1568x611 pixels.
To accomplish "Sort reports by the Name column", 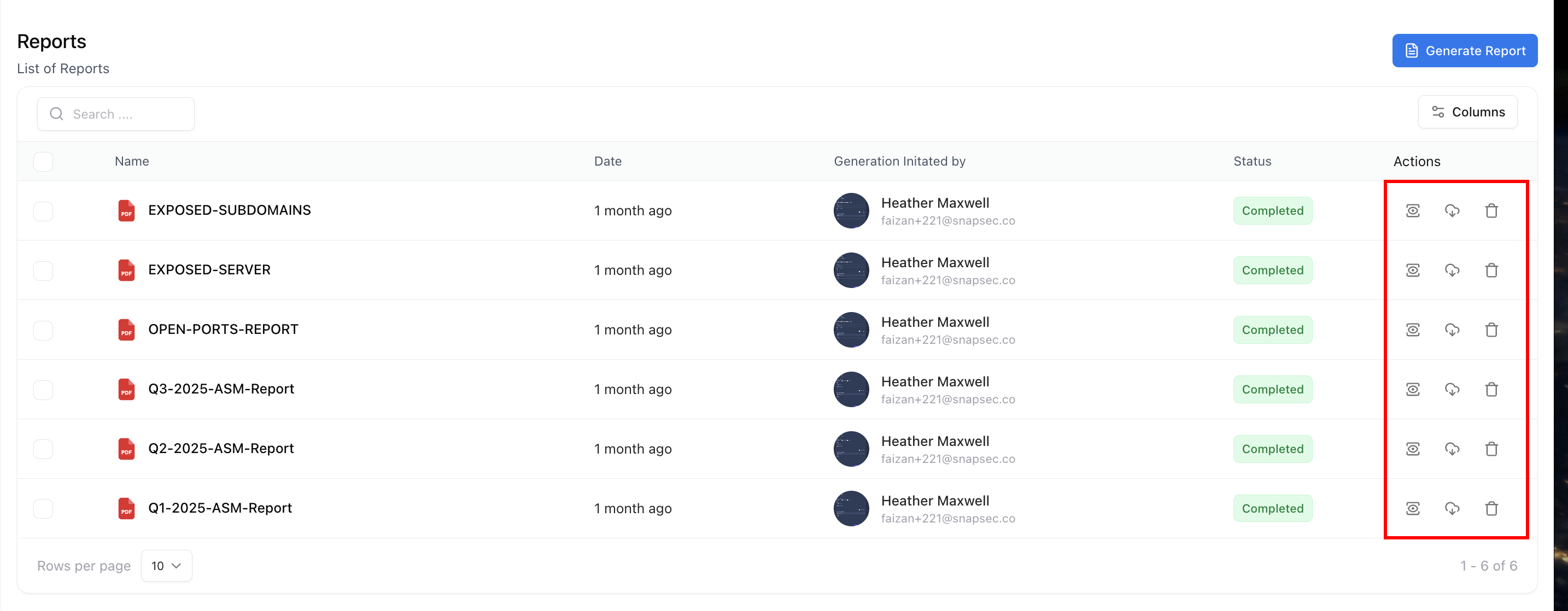I will click(x=131, y=161).
